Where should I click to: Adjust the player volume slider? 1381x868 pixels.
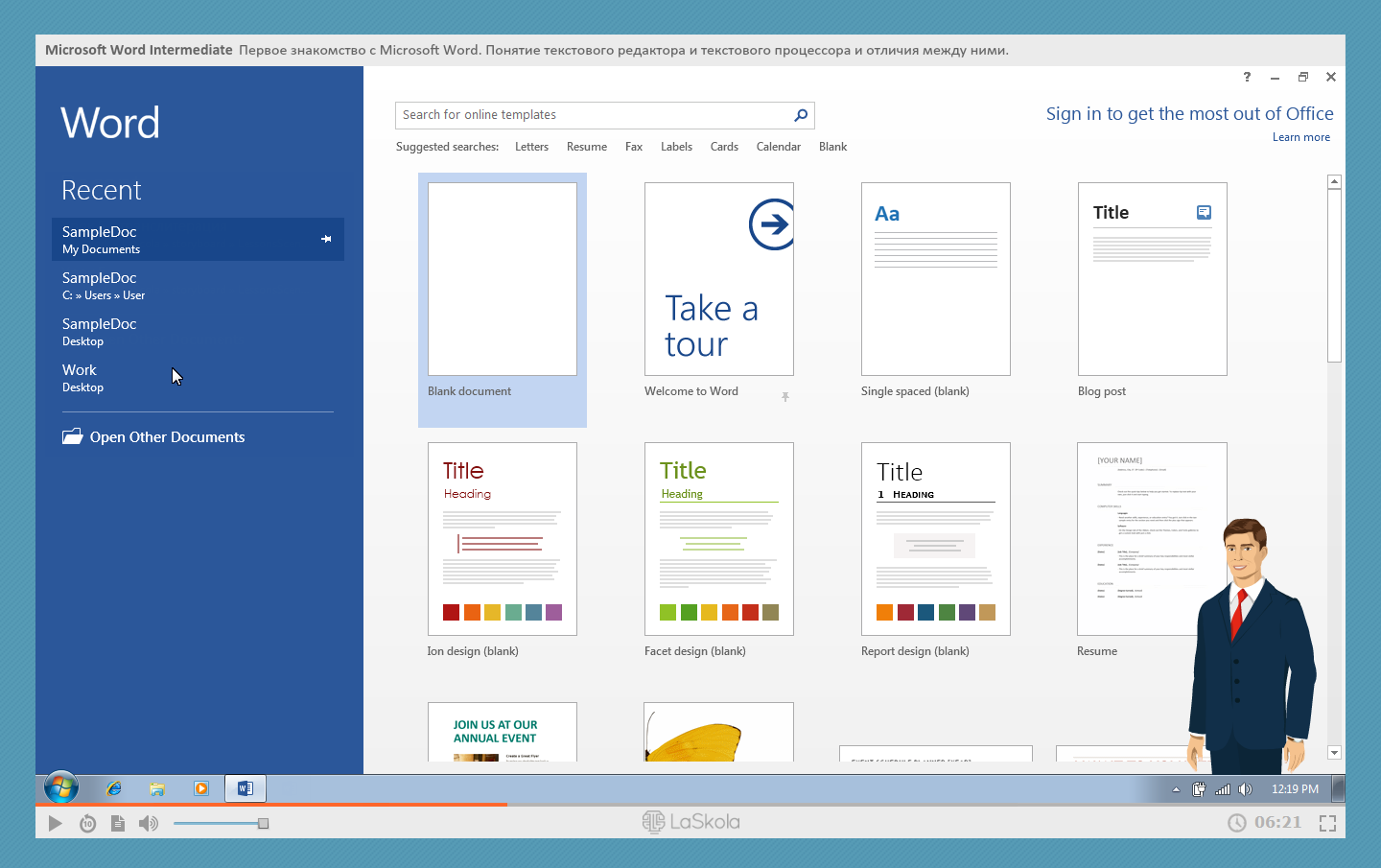click(263, 823)
